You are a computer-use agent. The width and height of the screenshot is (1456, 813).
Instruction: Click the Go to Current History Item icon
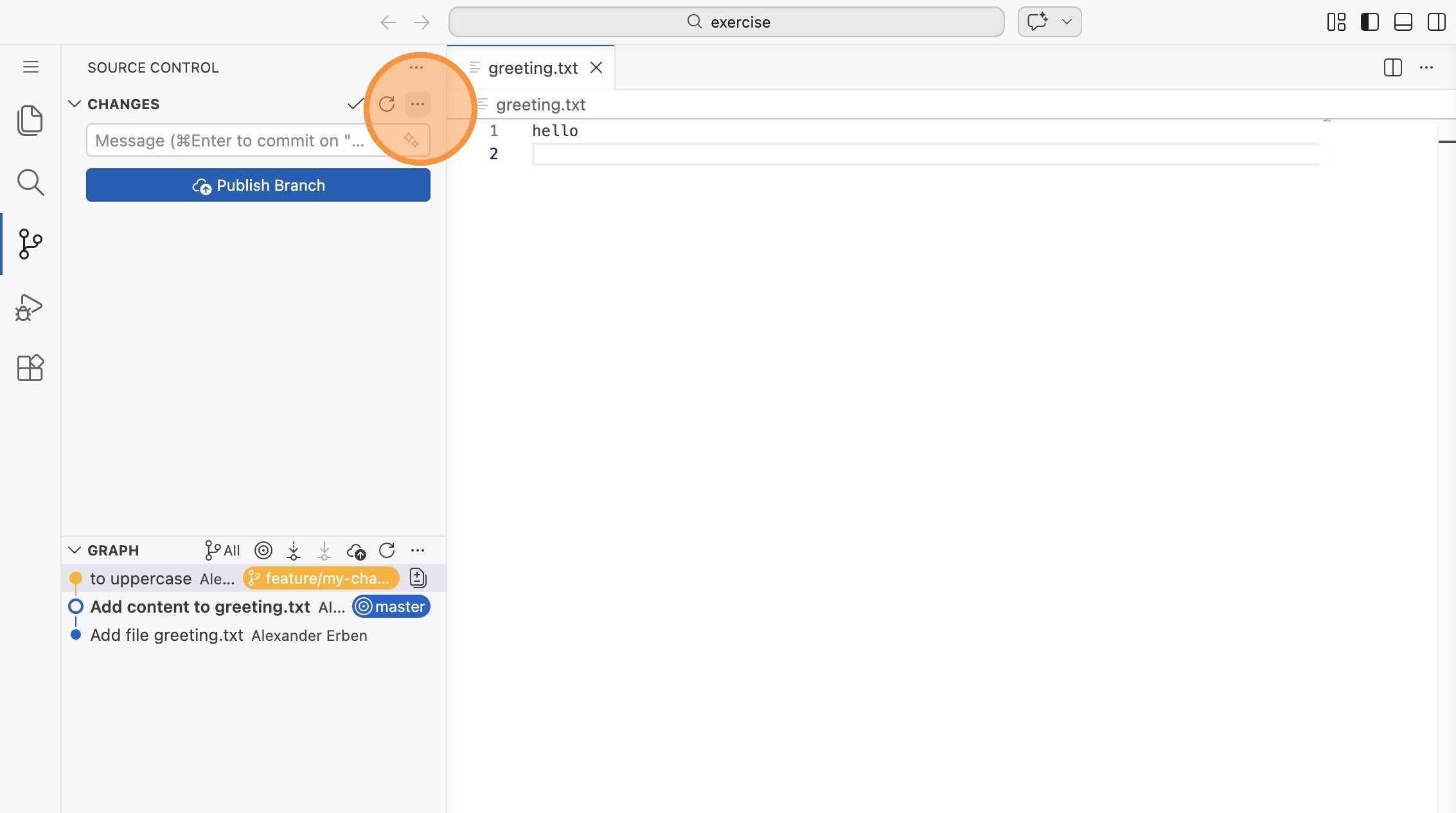coord(263,550)
